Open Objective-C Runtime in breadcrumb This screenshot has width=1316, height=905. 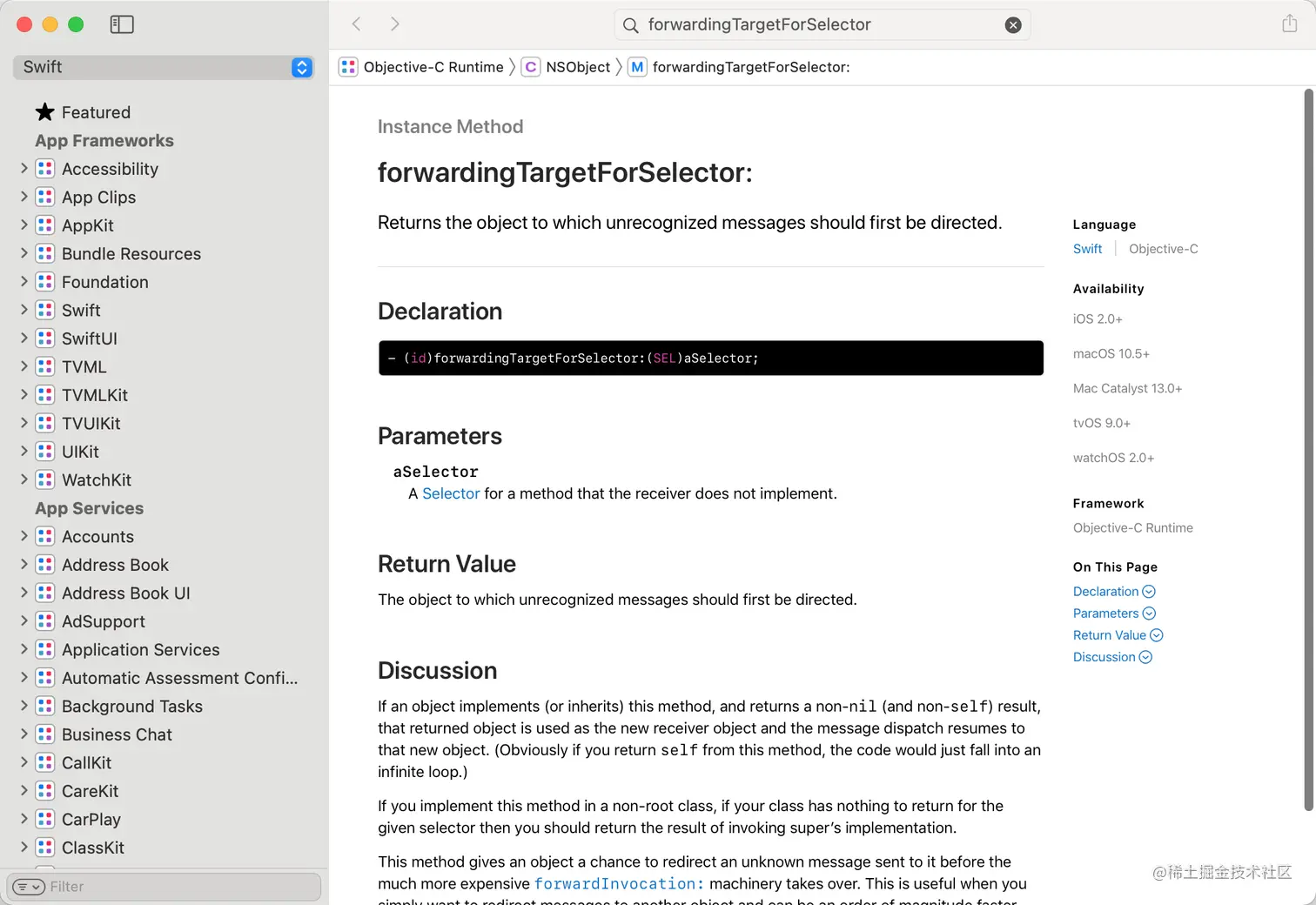click(x=433, y=67)
